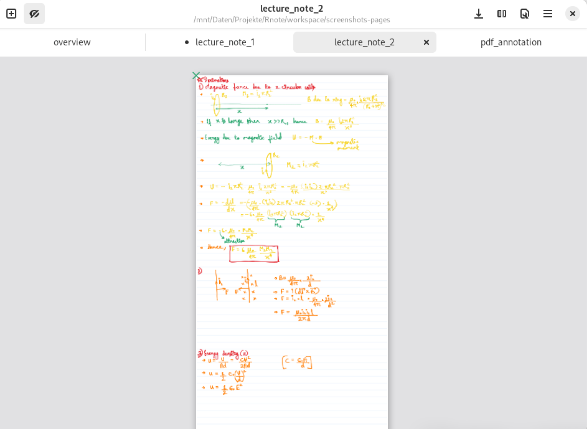The width and height of the screenshot is (587, 429).
Task: Click the red Energy density heading
Action: point(223,353)
